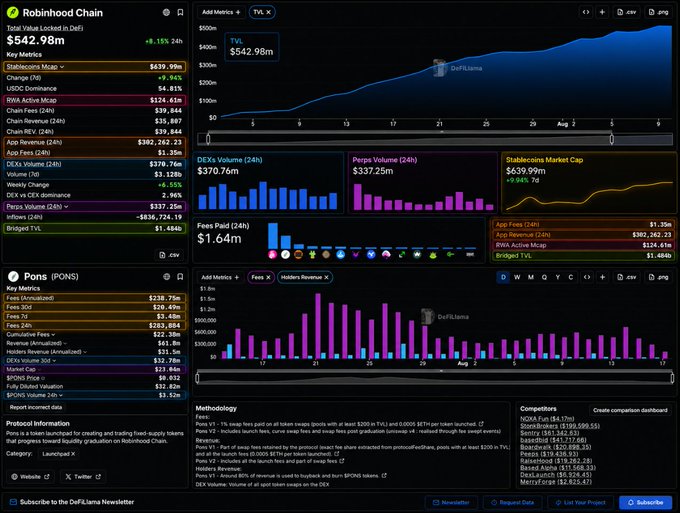Click RWA Active Mcap metric row

click(x=95, y=100)
